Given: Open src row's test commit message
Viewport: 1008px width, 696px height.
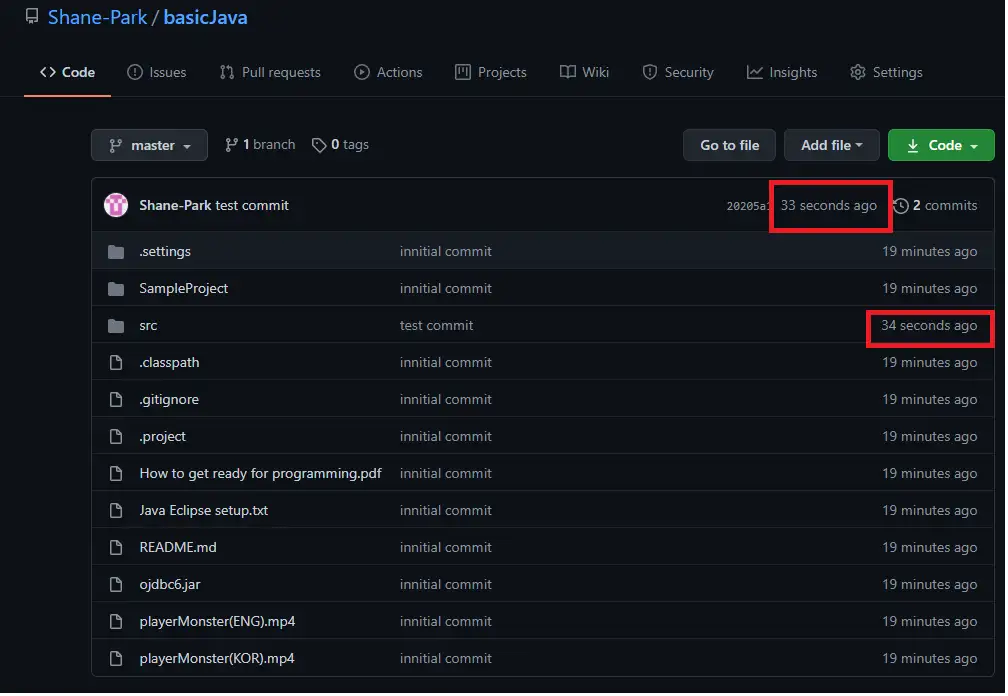Looking at the screenshot, I should coord(436,326).
